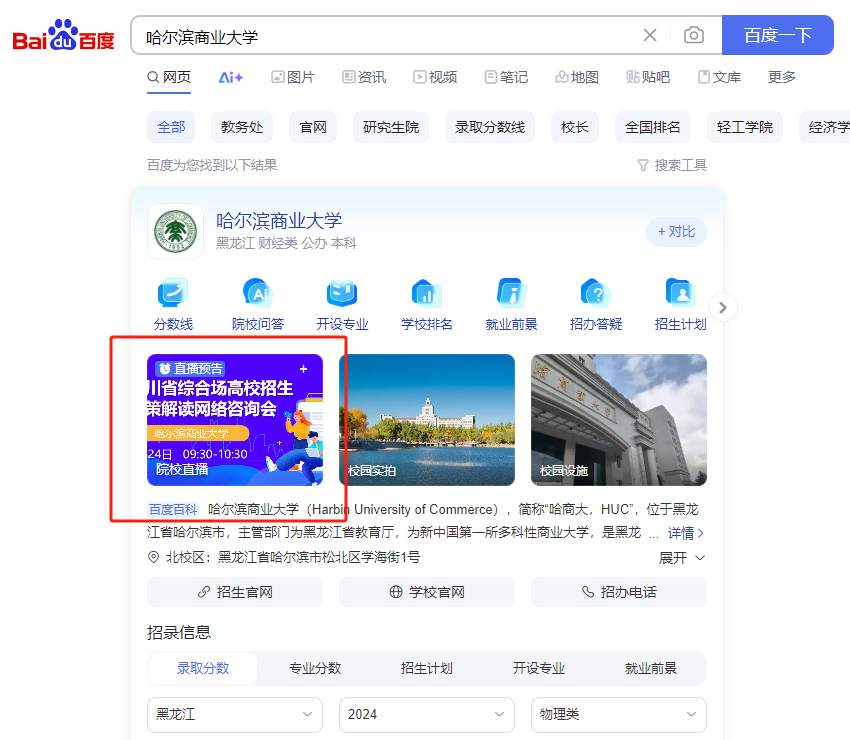Open the 分数线 score line icon

[x=173, y=294]
